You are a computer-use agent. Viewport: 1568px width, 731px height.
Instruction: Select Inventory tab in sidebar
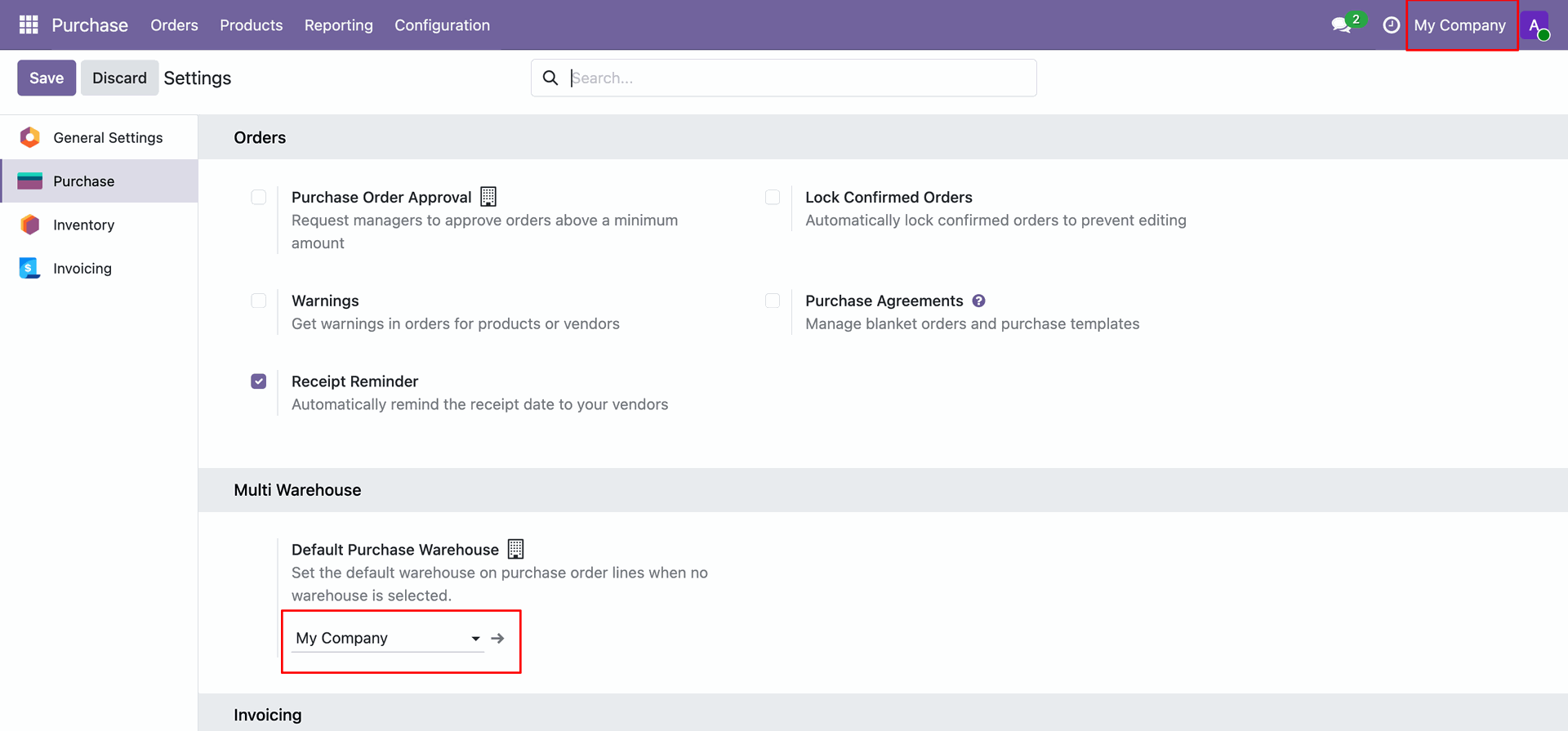(99, 225)
